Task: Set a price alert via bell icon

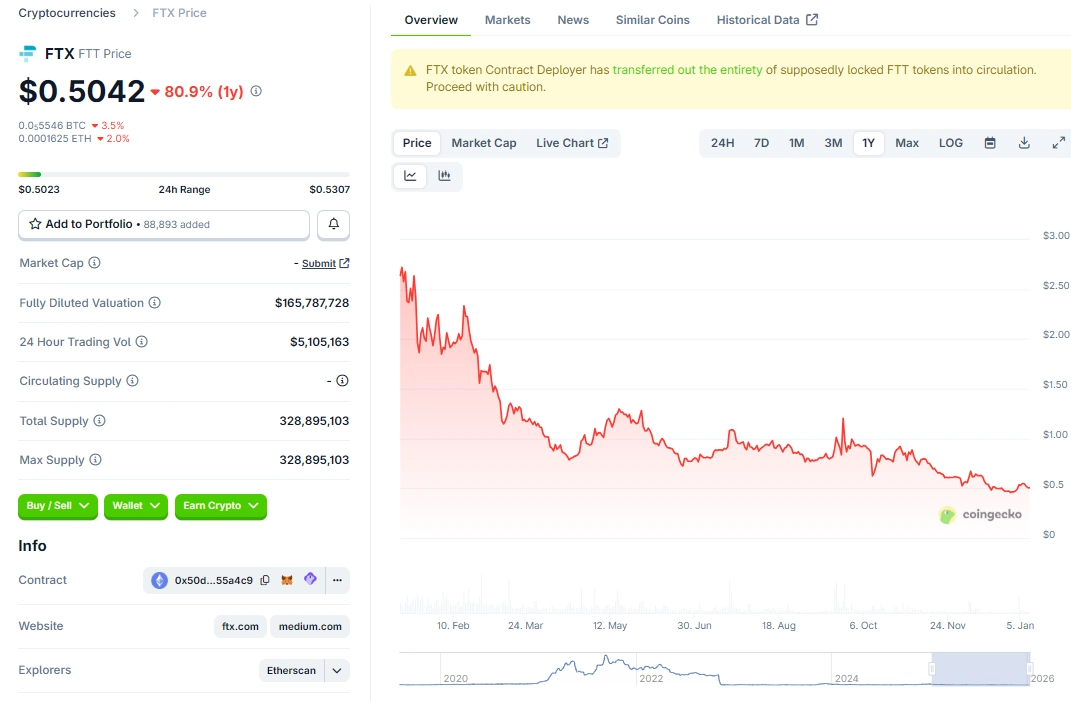Action: [333, 224]
